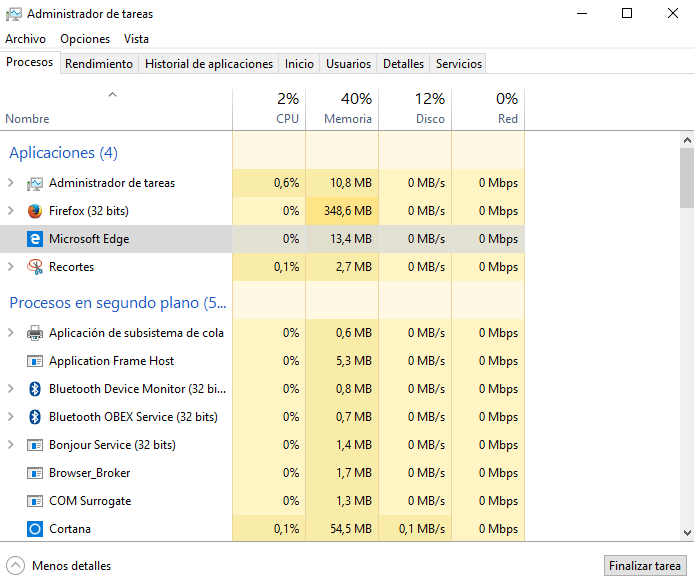Click the Browser_Broker icon
This screenshot has width=694, height=584.
point(35,473)
